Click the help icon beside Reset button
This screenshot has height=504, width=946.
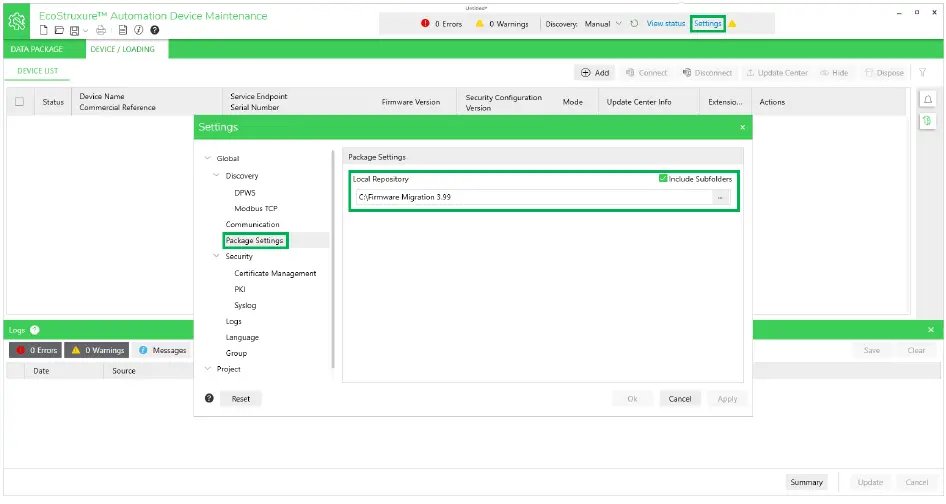209,398
